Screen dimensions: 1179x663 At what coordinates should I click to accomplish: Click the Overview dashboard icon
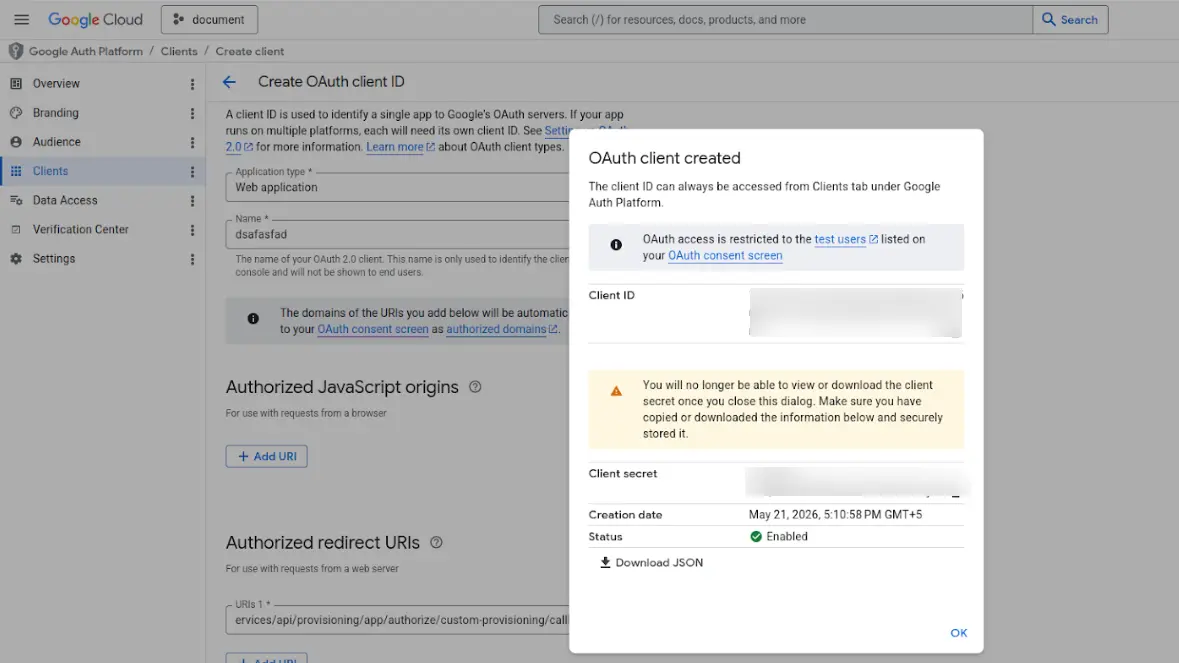(16, 83)
